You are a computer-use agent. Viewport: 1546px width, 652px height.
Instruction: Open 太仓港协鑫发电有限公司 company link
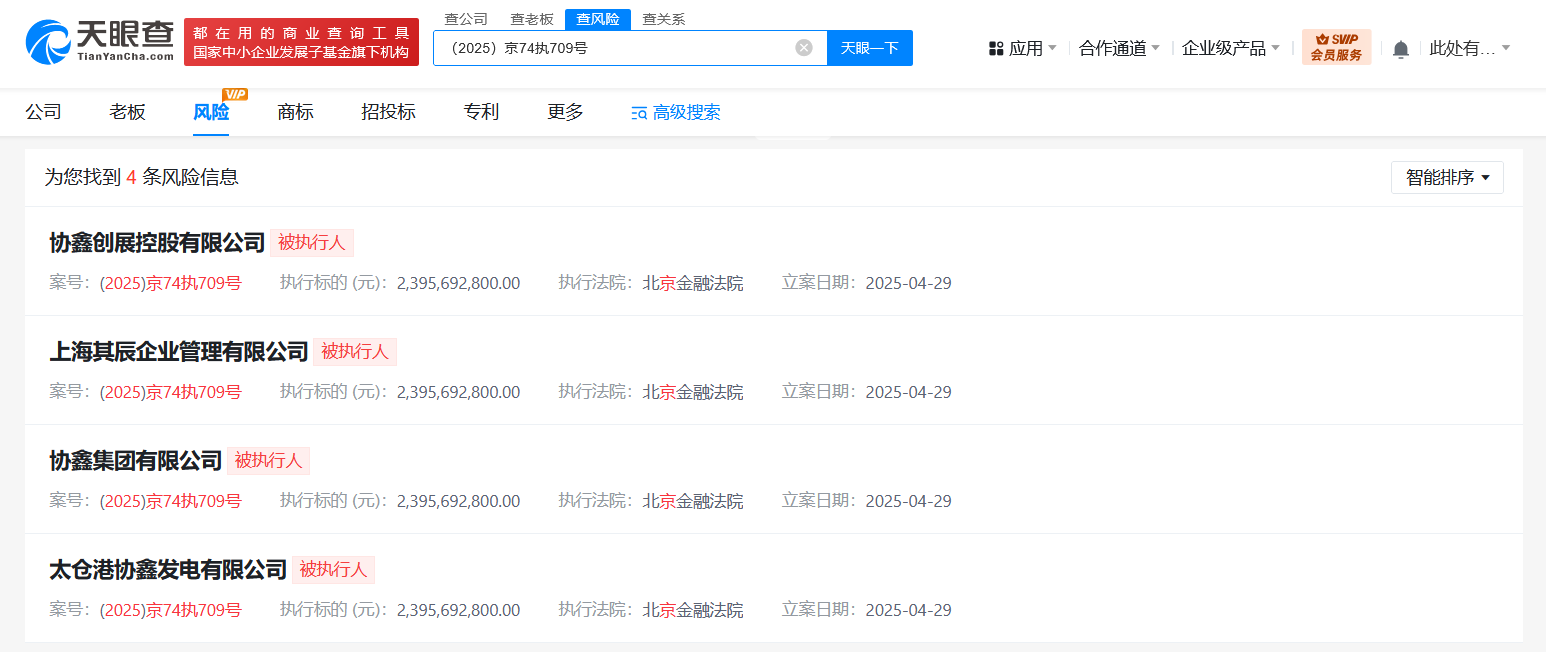tap(168, 570)
